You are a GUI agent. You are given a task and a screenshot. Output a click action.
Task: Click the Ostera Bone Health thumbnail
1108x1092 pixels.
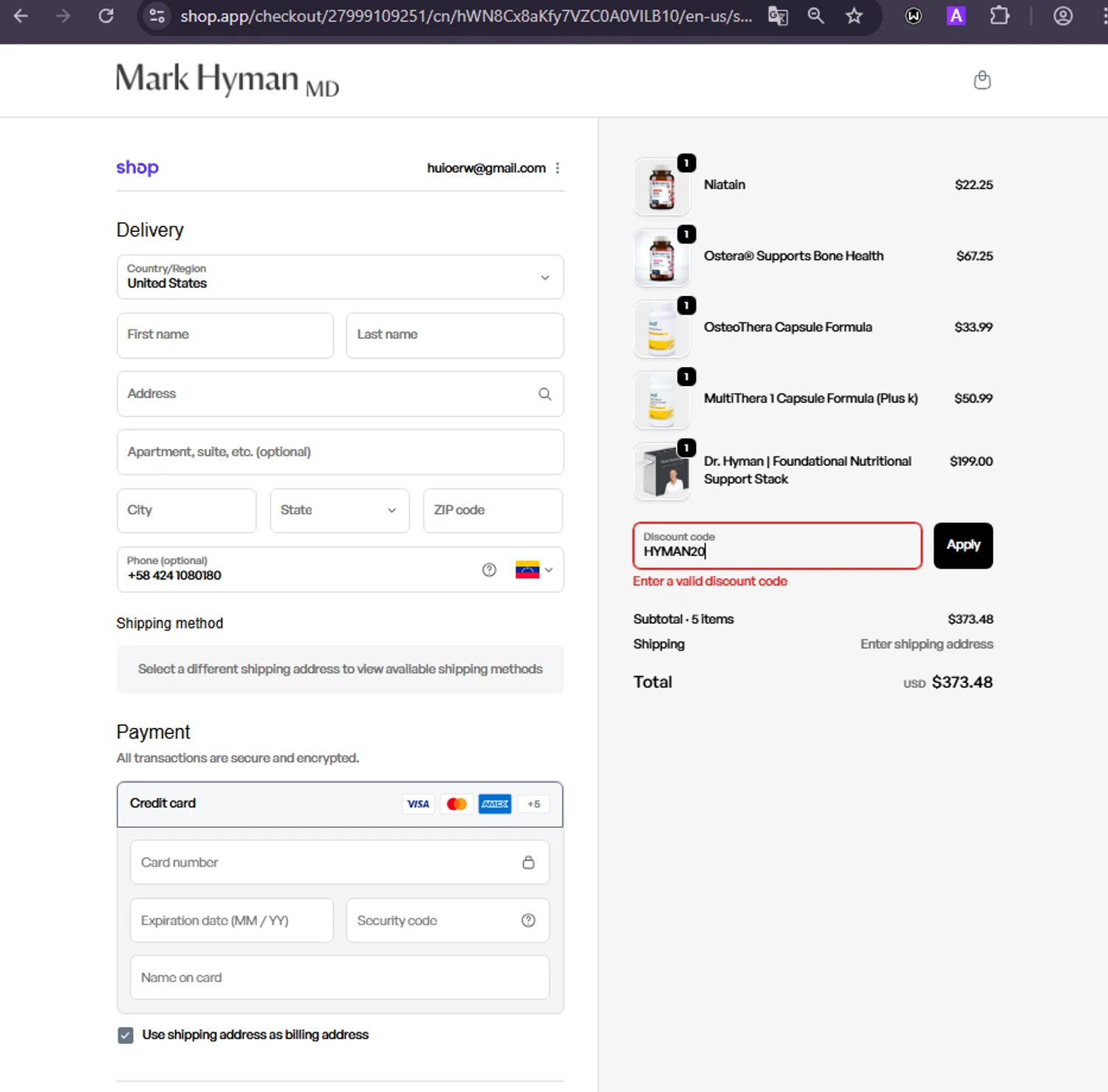click(662, 258)
